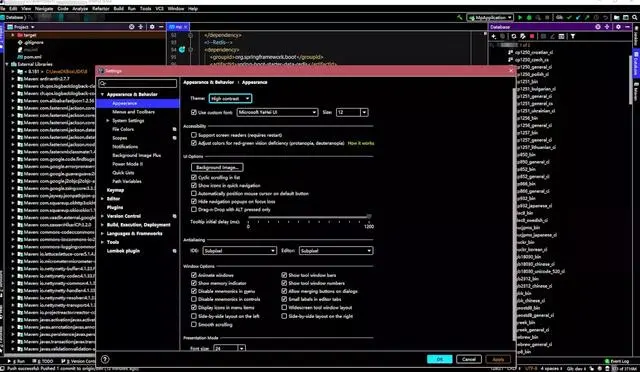Click the Build project hammer icon
This screenshot has width=640, height=372.
tap(460, 18)
